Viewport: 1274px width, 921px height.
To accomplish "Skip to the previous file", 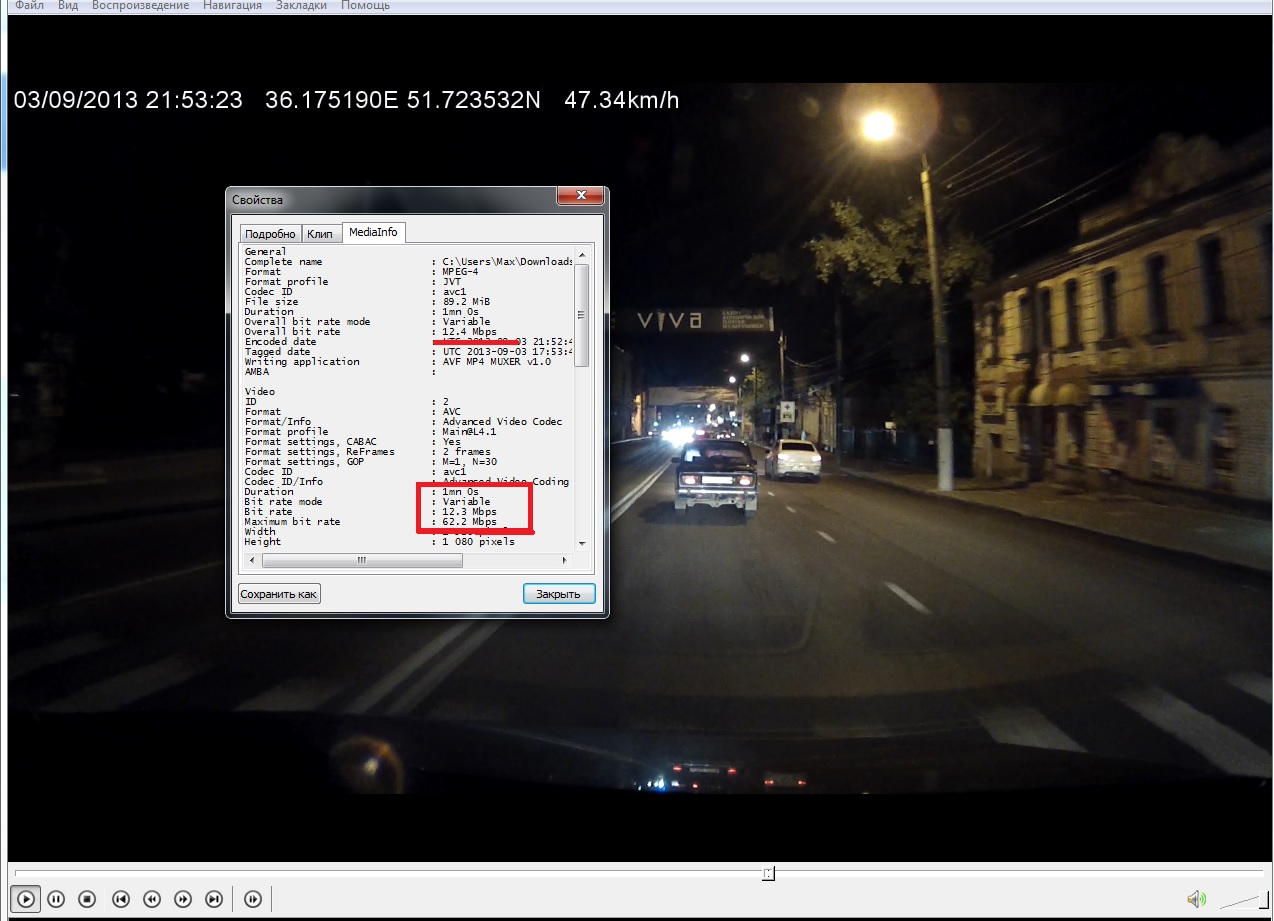I will point(120,899).
